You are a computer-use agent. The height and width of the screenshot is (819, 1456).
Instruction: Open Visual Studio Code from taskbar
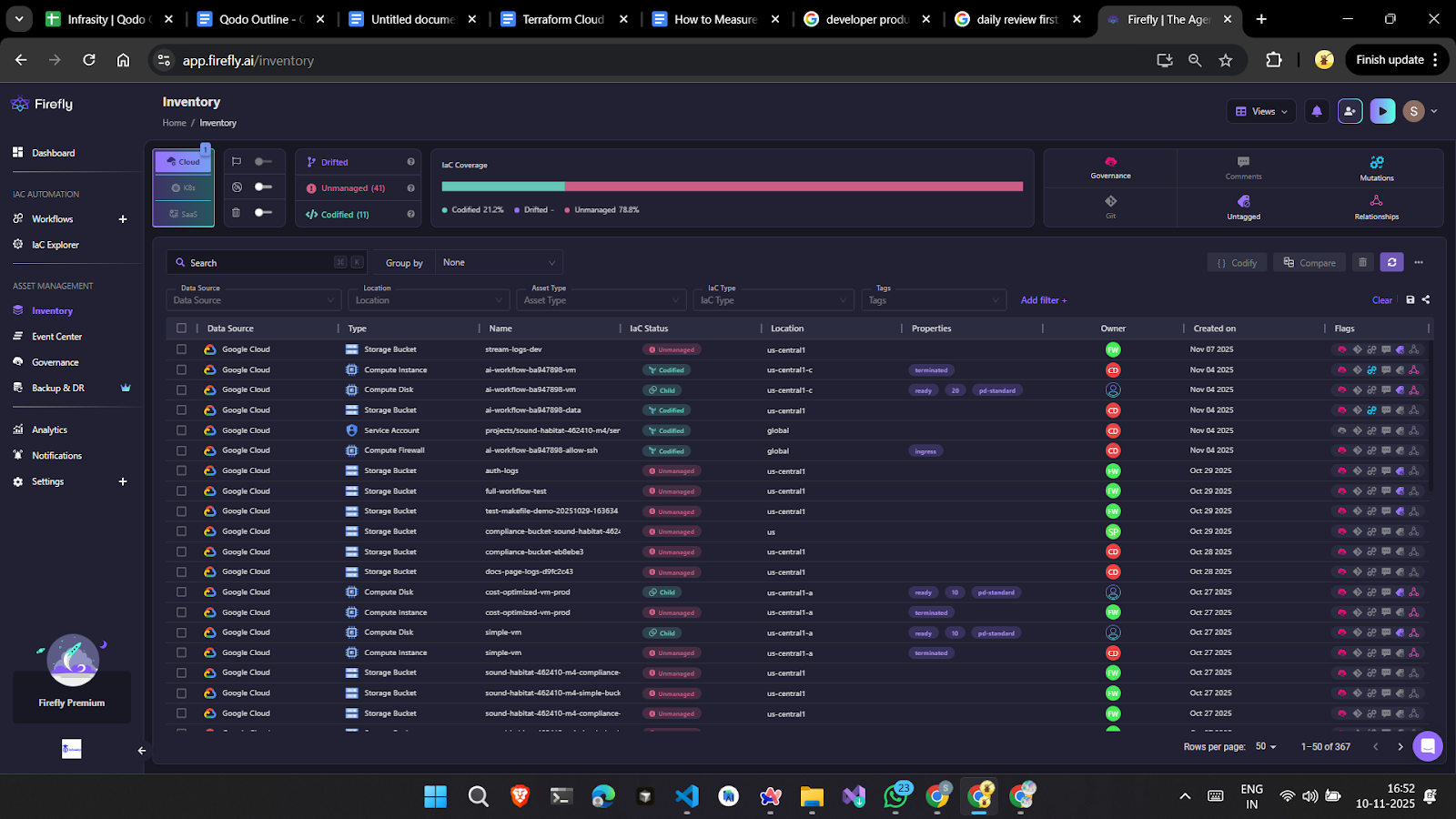(687, 796)
